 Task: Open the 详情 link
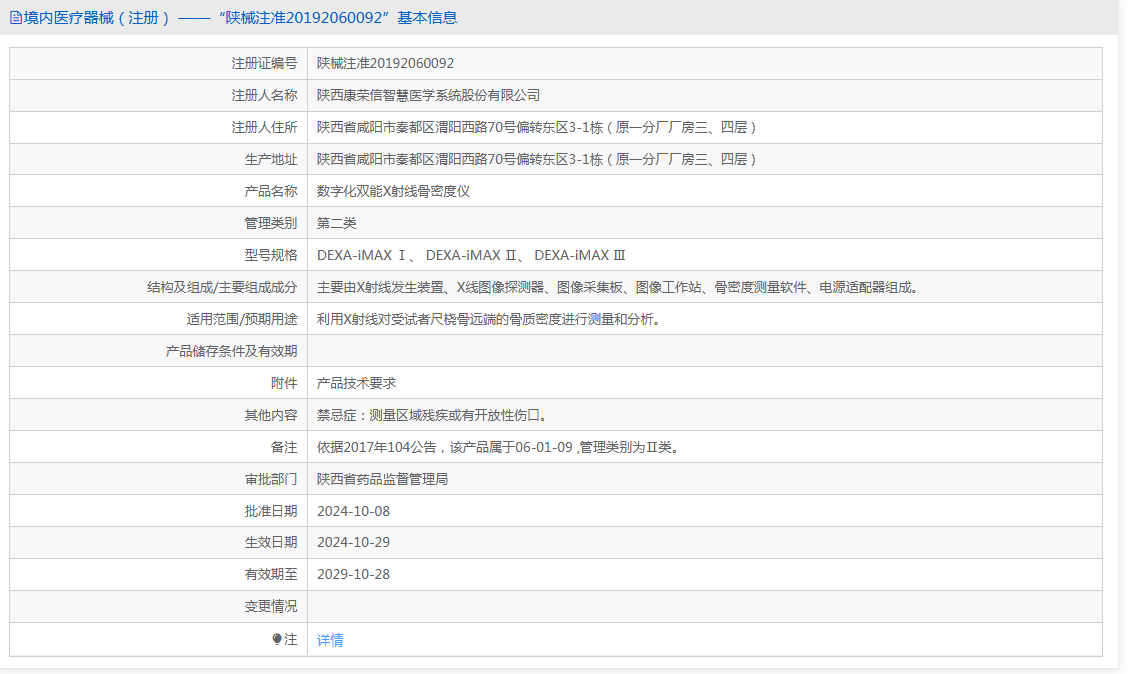tap(330, 639)
